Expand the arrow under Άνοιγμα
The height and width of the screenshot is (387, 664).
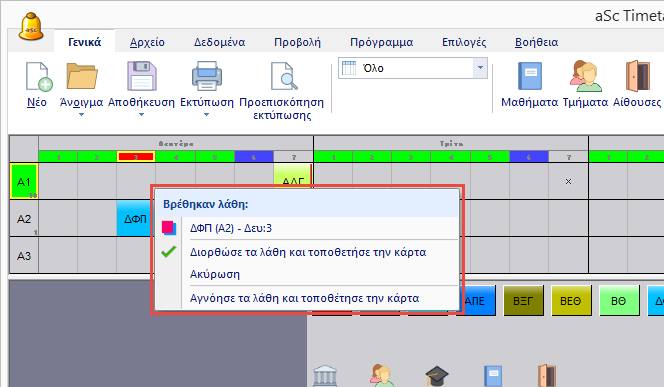pyautogui.click(x=81, y=115)
